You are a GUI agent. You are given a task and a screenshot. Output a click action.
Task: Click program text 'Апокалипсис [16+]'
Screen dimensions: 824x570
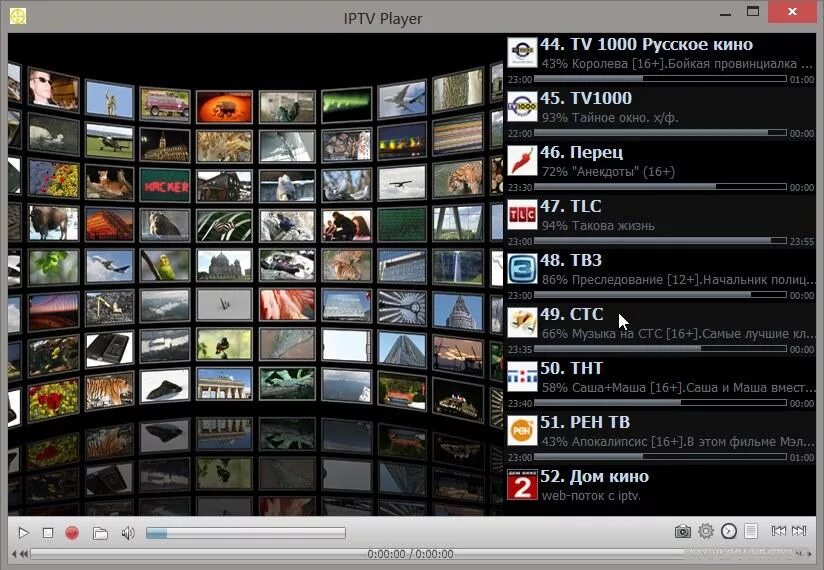pyautogui.click(x=629, y=442)
